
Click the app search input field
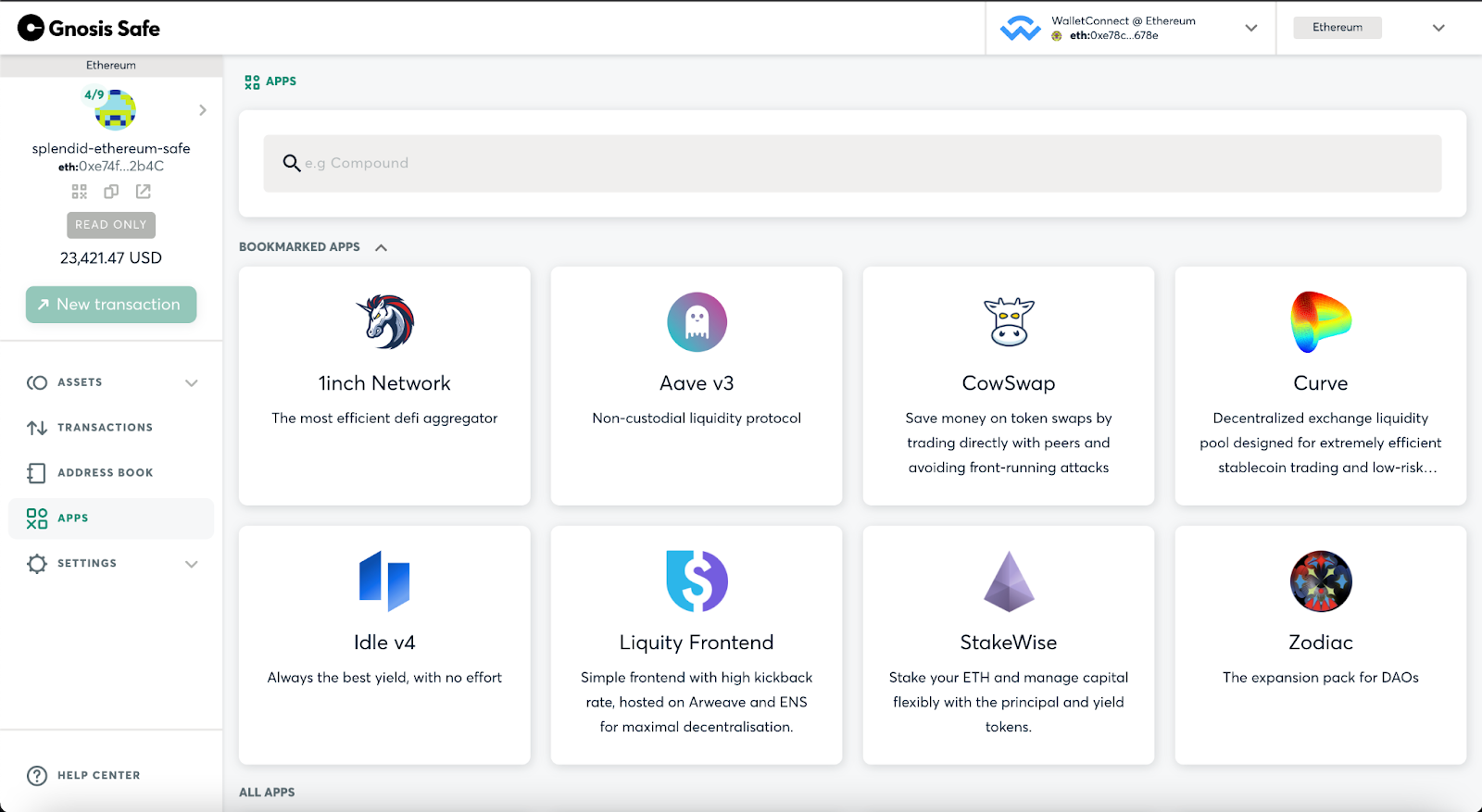(x=852, y=164)
